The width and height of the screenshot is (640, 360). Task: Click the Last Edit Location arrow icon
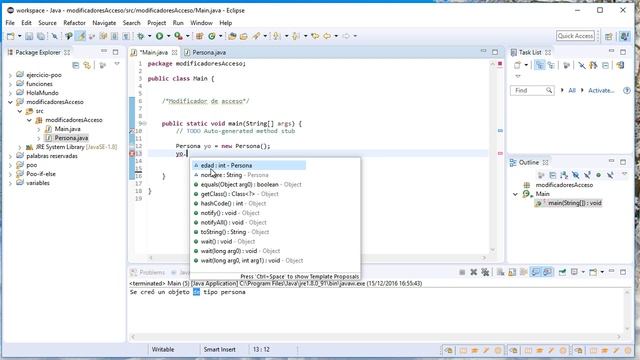click(x=315, y=36)
